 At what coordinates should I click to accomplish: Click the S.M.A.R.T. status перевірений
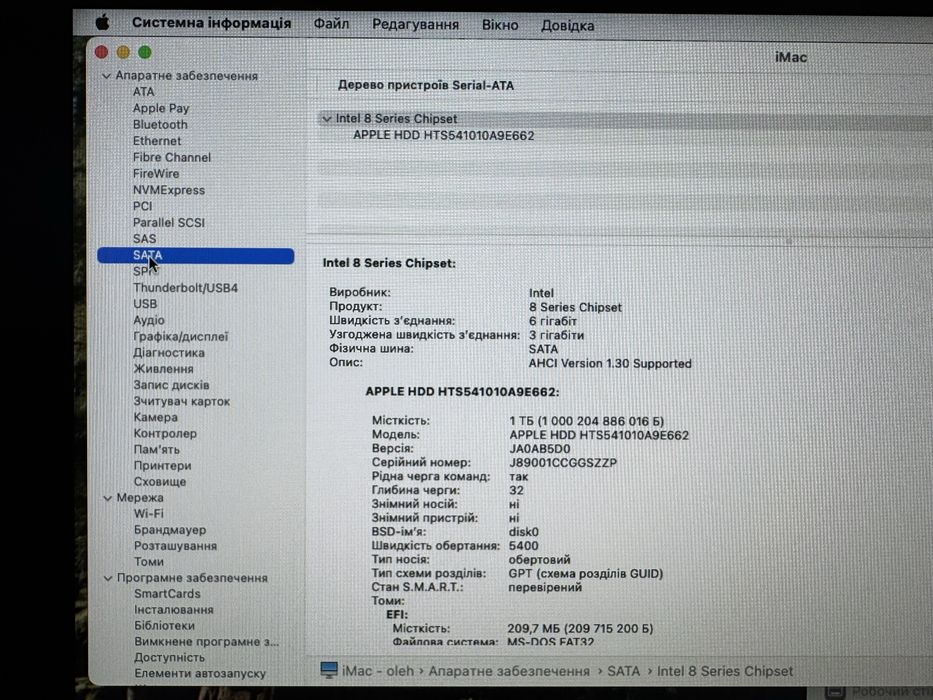545,588
